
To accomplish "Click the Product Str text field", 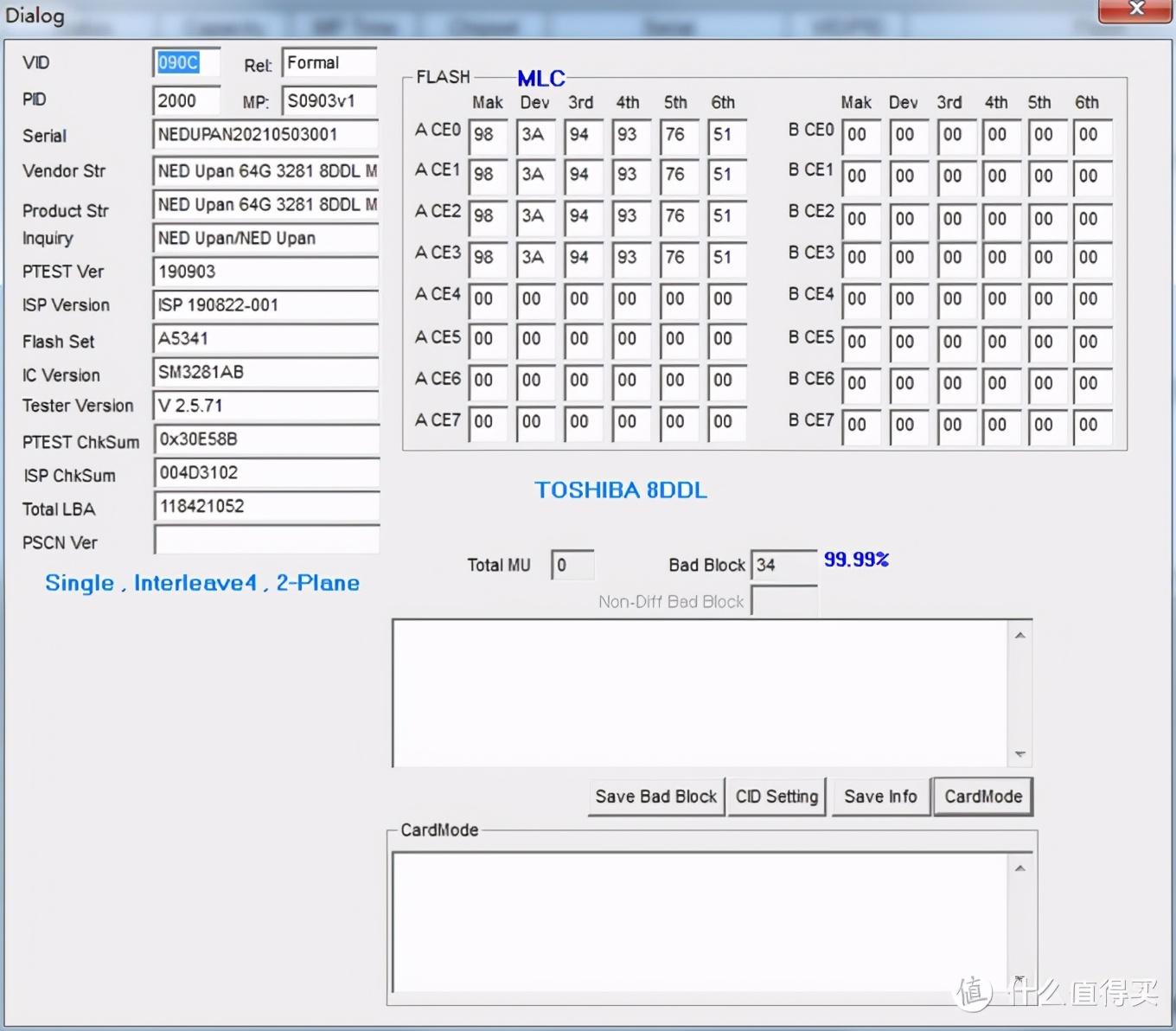I will click(265, 205).
